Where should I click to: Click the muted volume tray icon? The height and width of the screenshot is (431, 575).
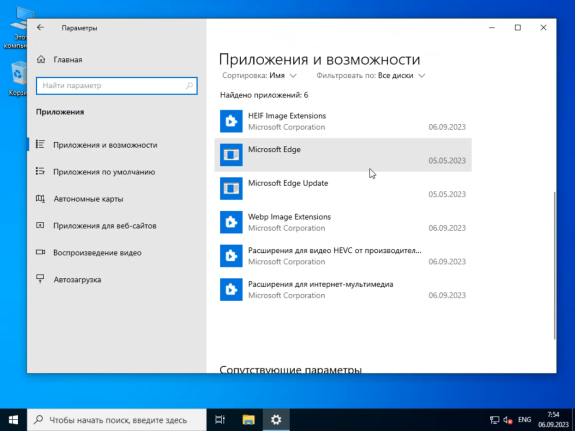tap(508, 420)
